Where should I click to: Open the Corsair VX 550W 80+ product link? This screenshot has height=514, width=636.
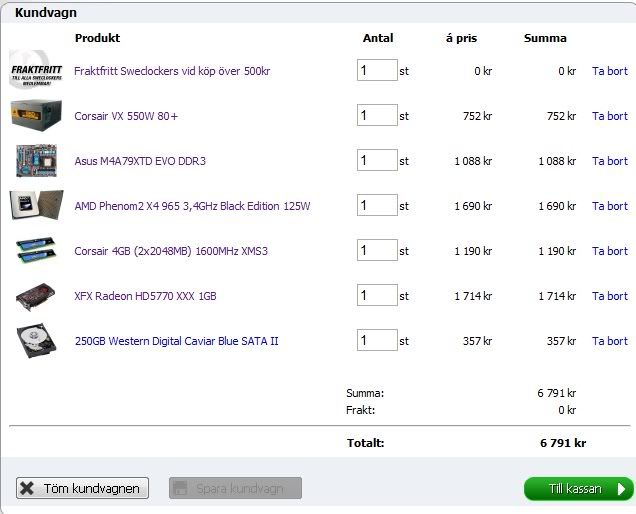(x=126, y=116)
